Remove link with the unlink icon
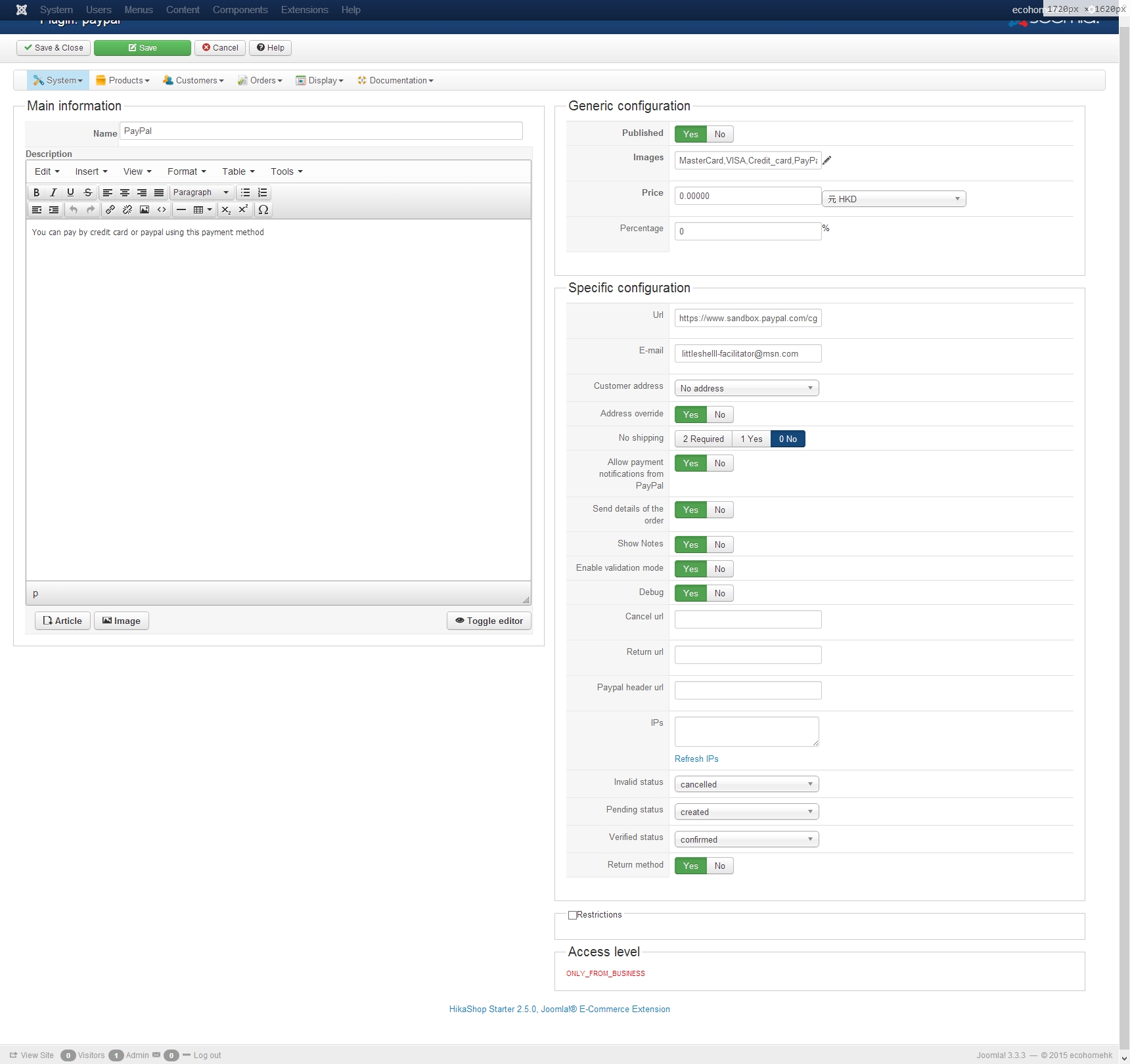This screenshot has width=1130, height=1064. pos(127,210)
